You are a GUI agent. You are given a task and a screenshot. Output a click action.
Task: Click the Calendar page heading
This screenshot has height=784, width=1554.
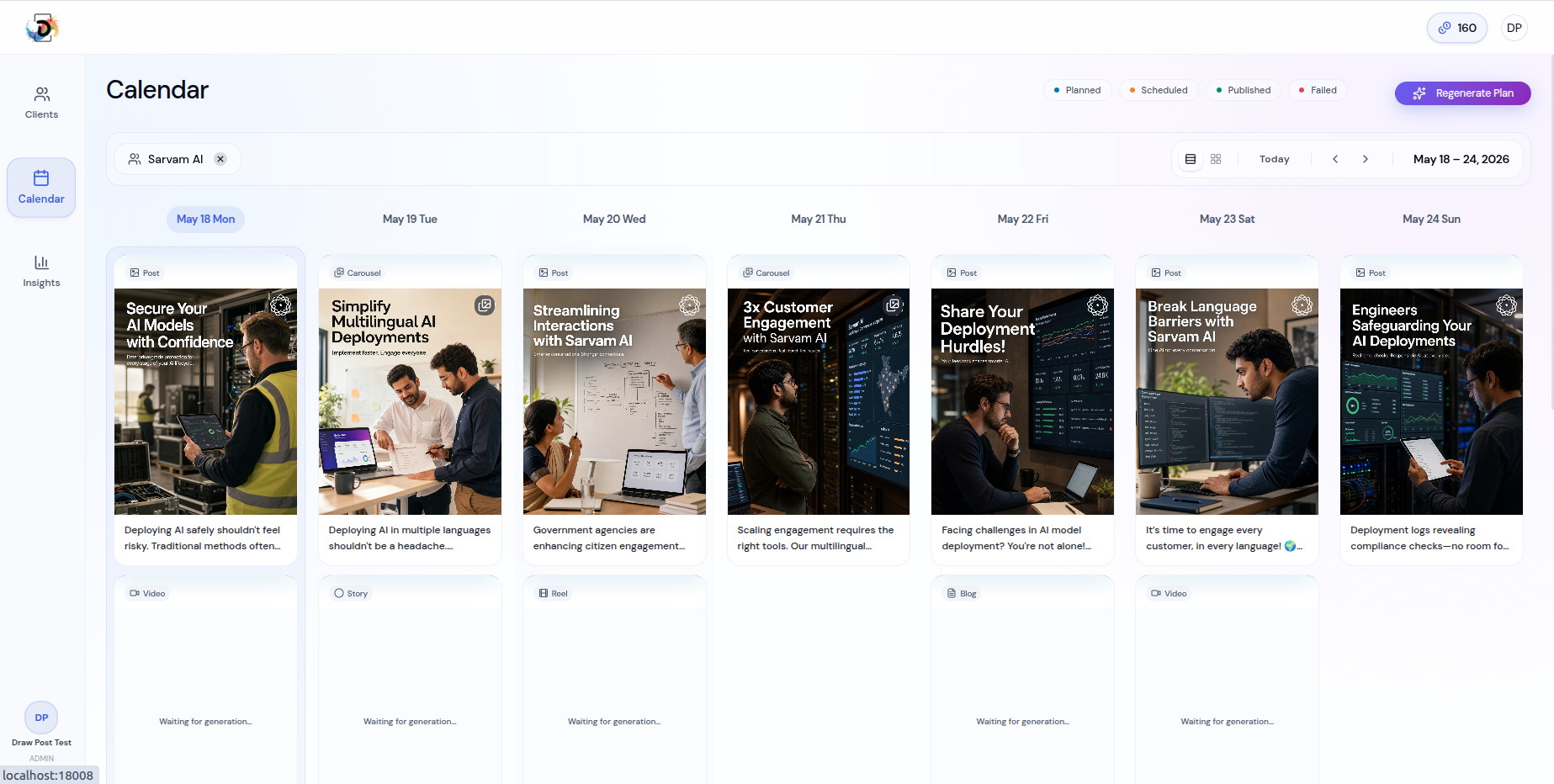[157, 90]
